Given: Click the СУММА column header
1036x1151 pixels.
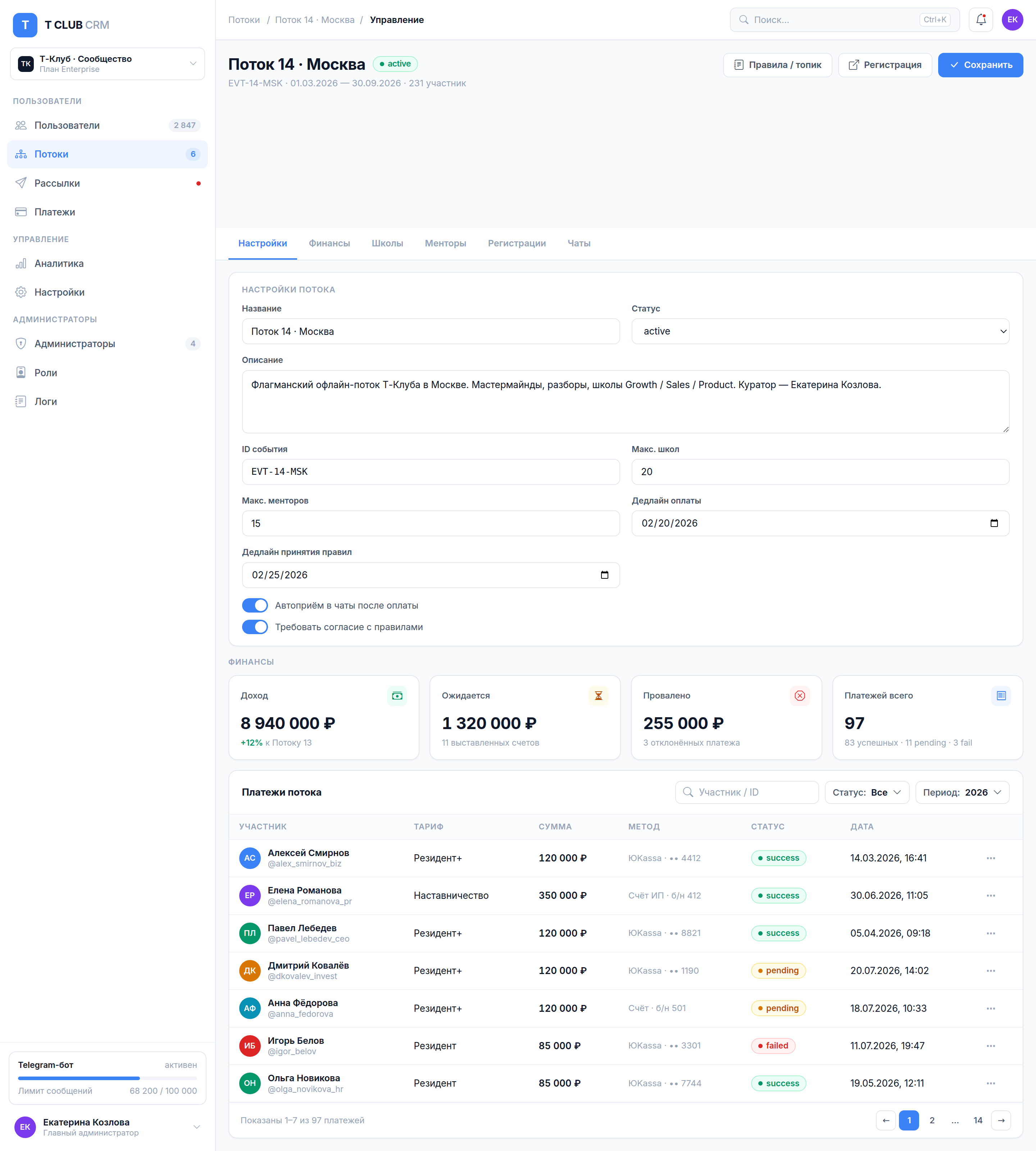Looking at the screenshot, I should point(555,827).
